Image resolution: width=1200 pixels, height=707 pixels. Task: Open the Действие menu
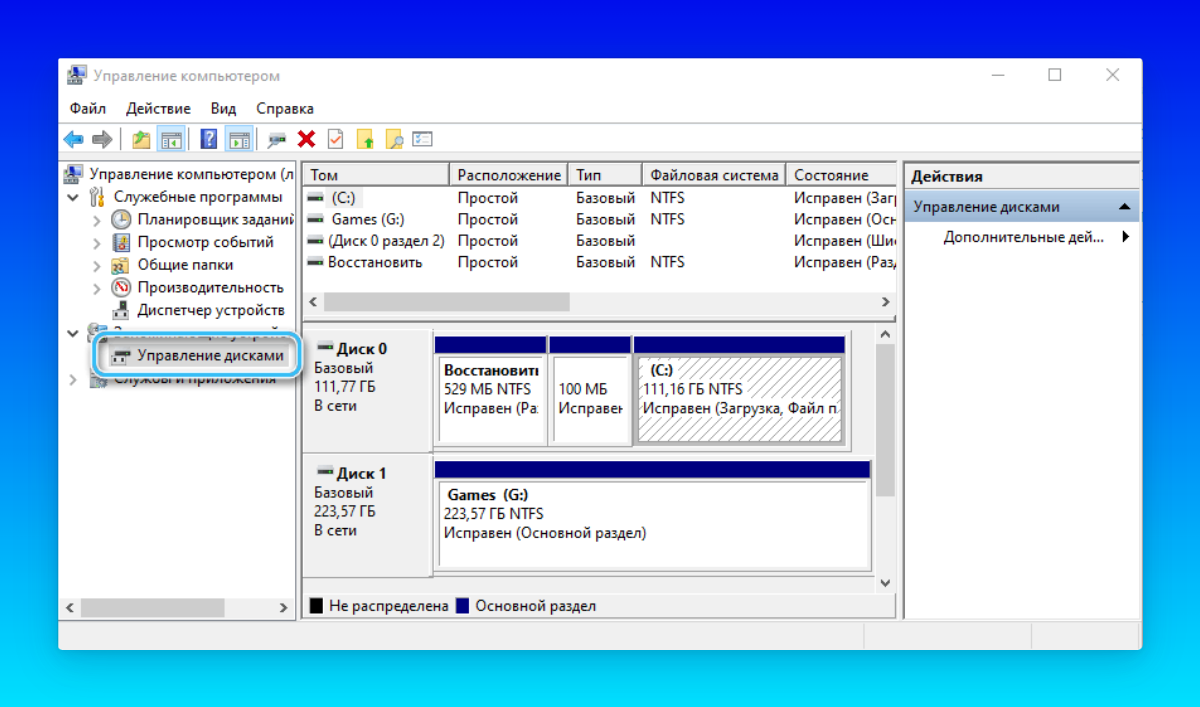(158, 108)
